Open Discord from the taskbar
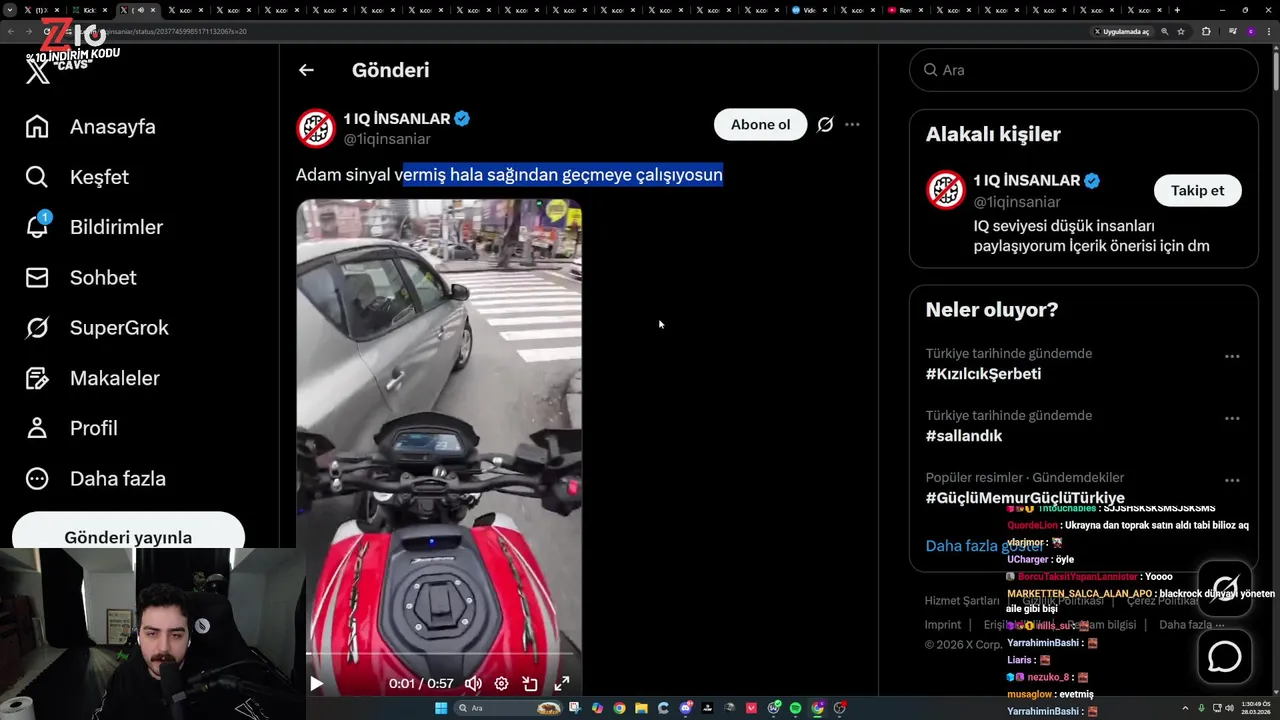The width and height of the screenshot is (1280, 720). [x=686, y=708]
